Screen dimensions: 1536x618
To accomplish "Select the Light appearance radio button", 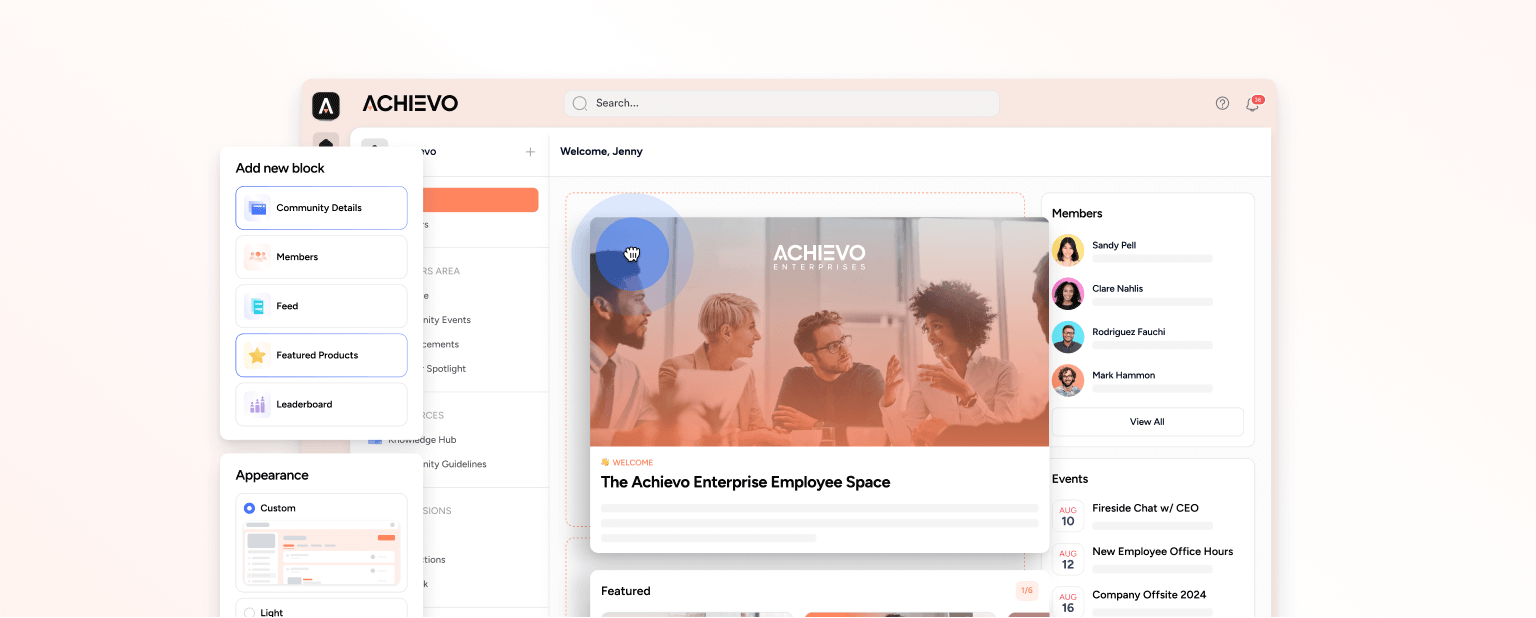I will (249, 612).
